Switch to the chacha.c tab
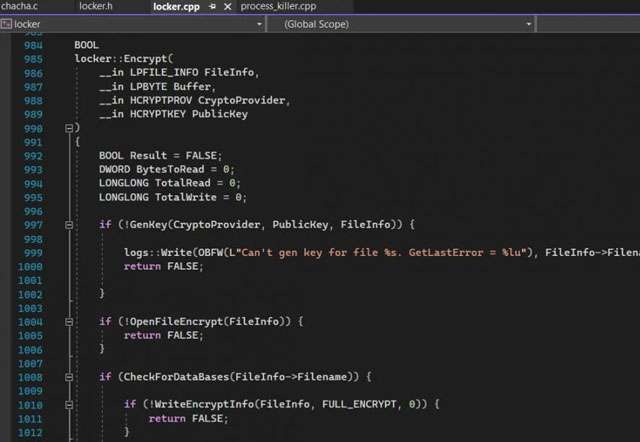640x442 pixels. (19, 6)
